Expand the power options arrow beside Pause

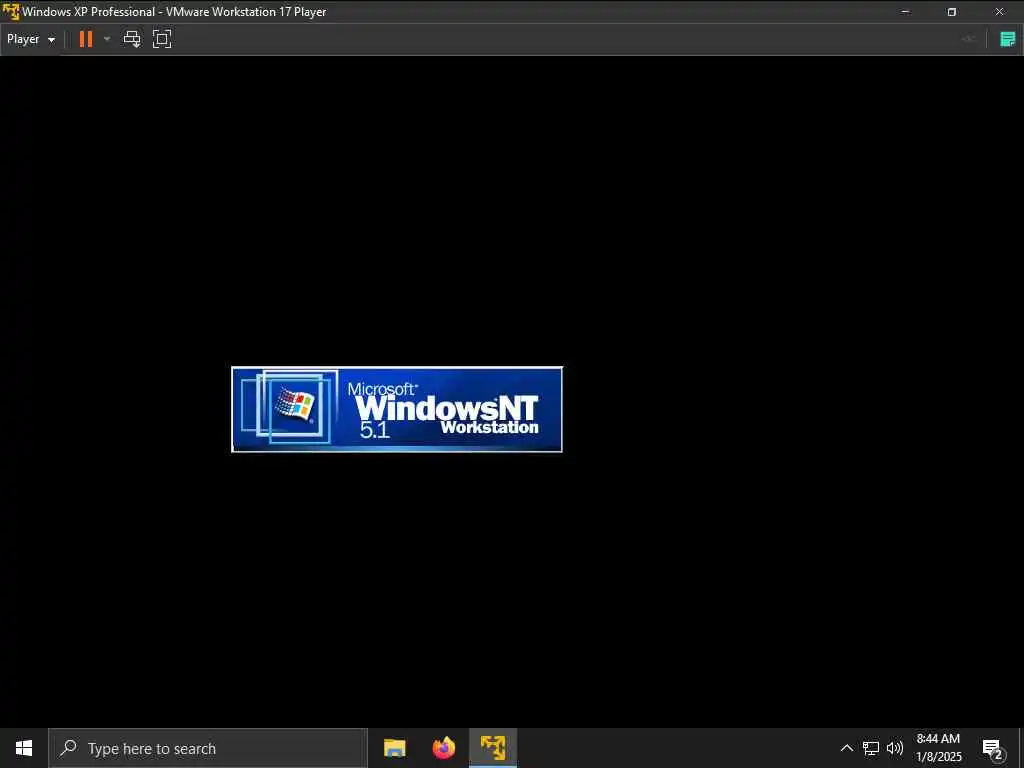pyautogui.click(x=107, y=39)
